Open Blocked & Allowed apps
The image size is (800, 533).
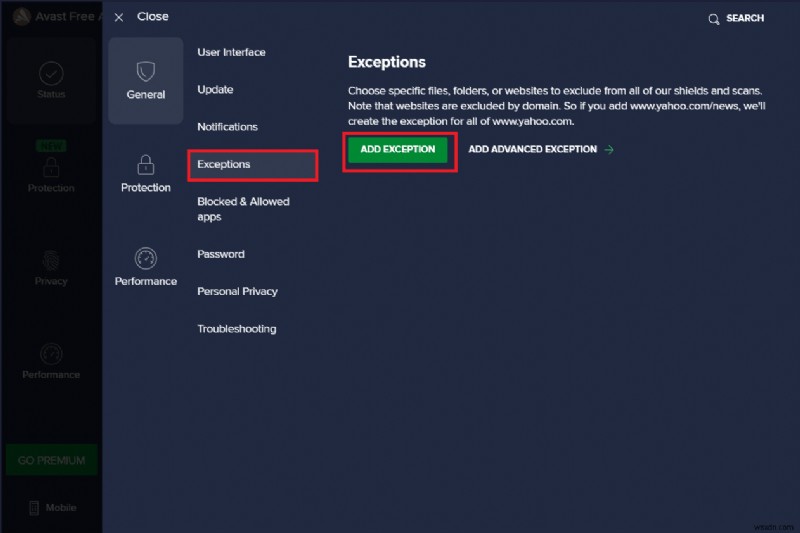click(243, 208)
